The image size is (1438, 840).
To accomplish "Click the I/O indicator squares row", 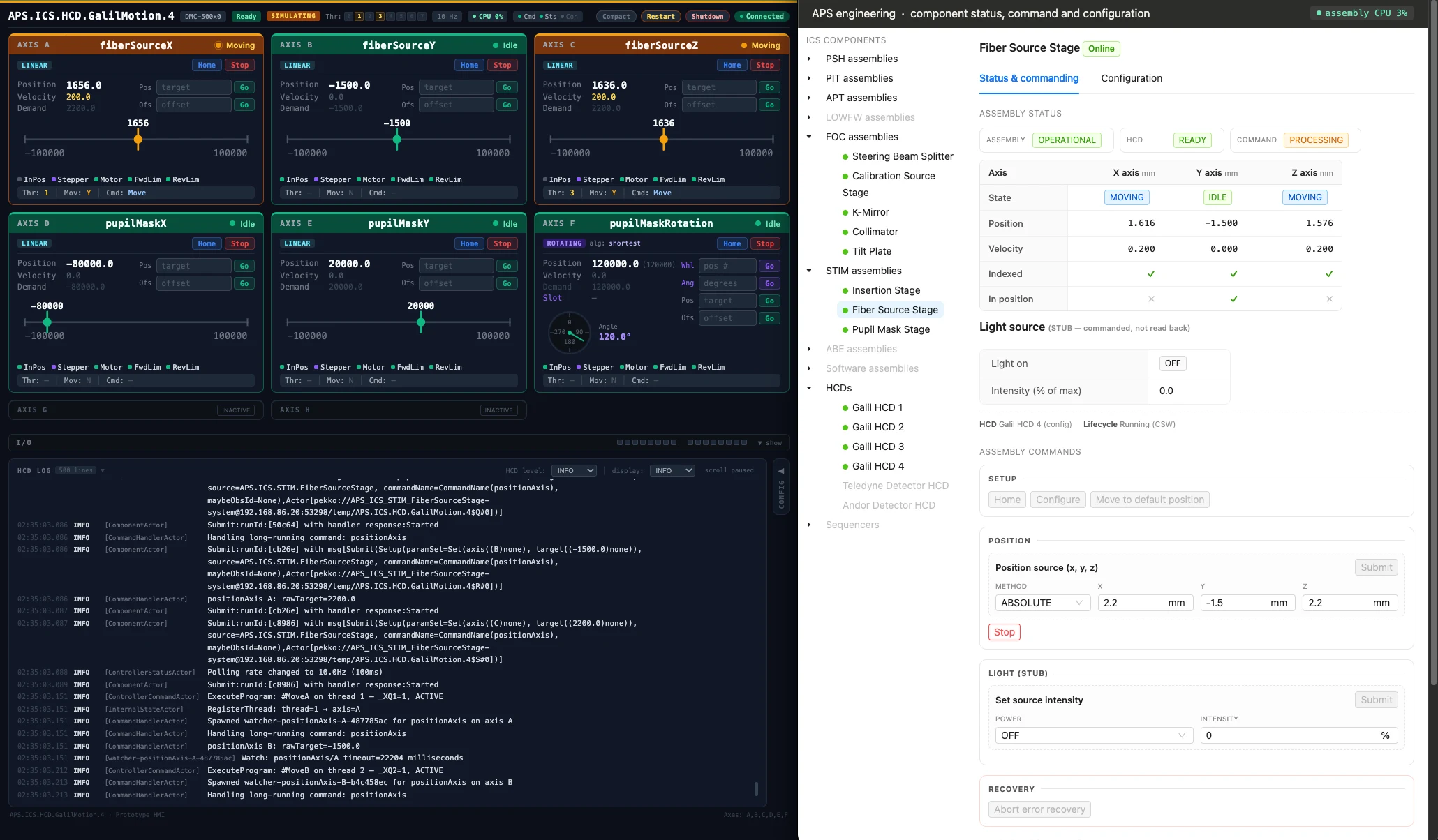I will coord(682,443).
